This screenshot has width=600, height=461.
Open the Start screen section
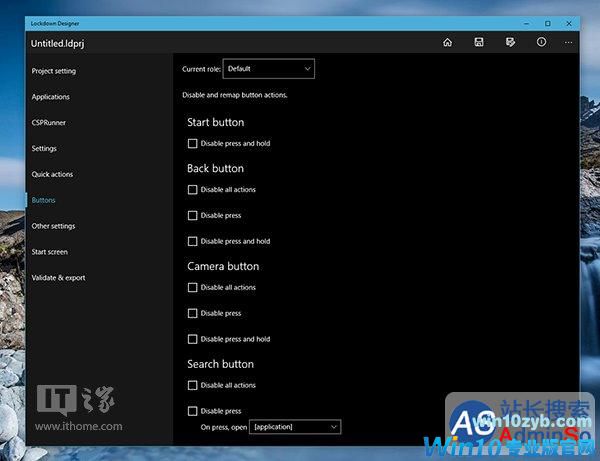coord(49,252)
